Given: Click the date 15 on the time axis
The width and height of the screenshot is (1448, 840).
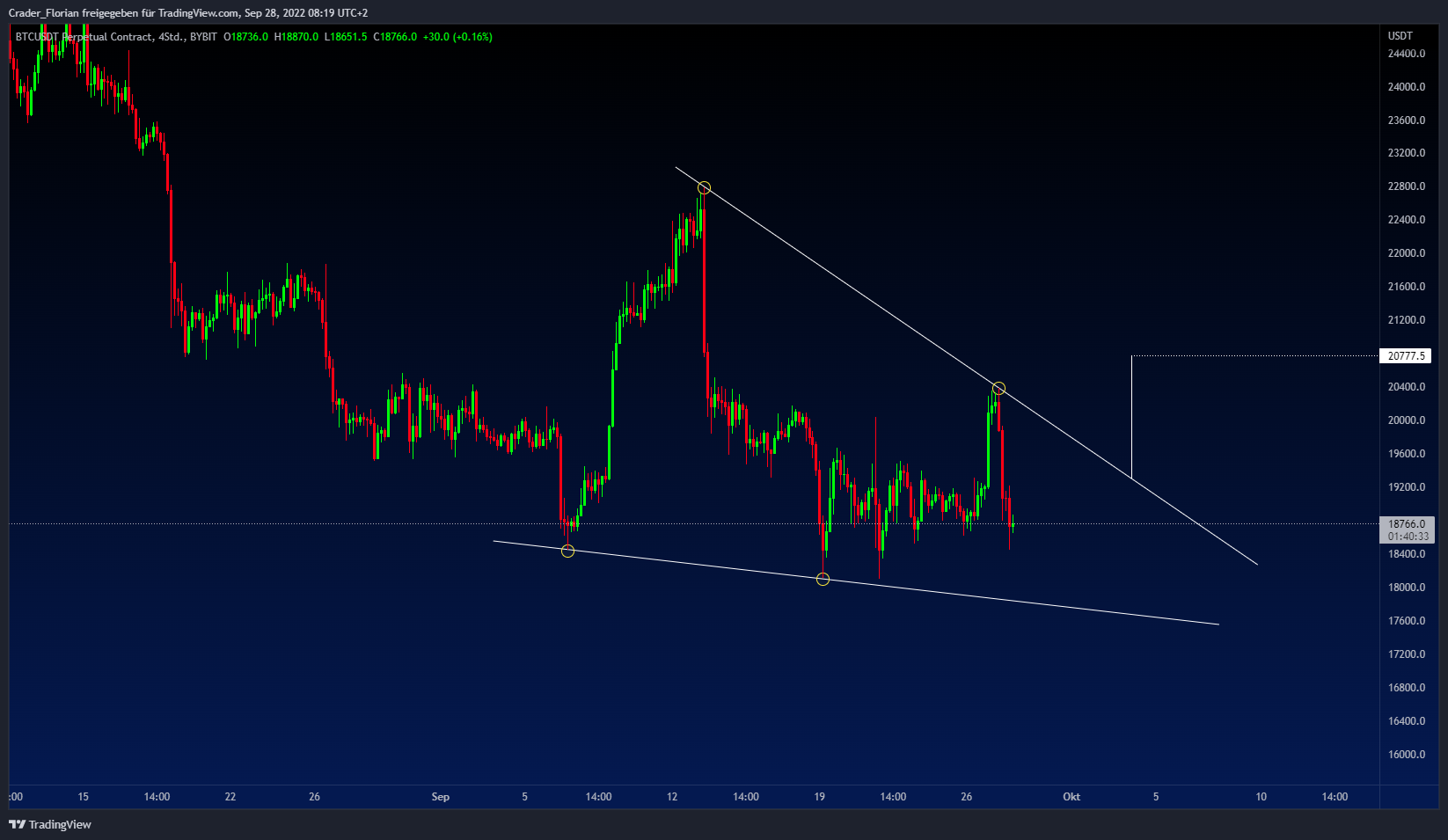Looking at the screenshot, I should [x=84, y=797].
